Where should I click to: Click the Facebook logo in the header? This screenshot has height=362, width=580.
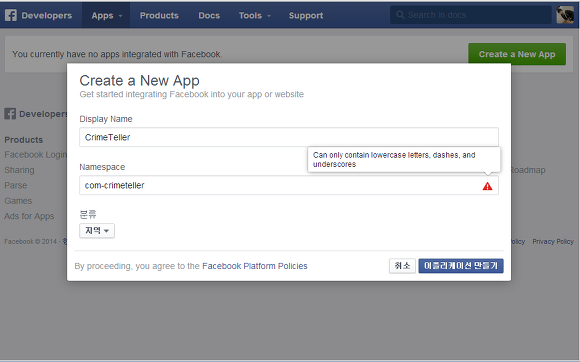pos(11,15)
